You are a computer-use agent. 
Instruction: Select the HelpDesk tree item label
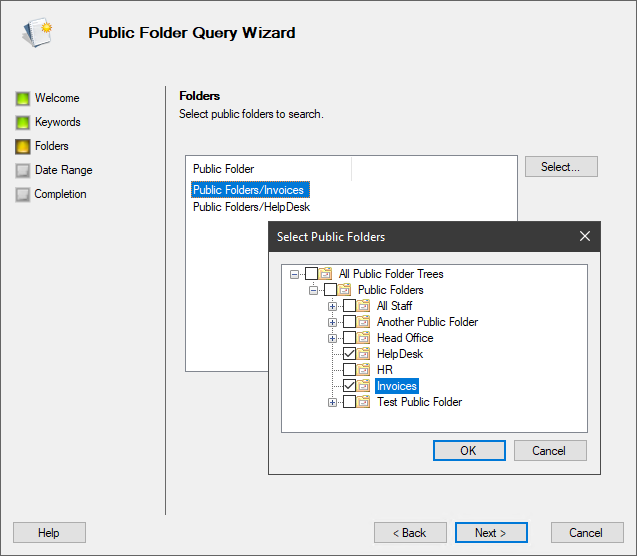pos(400,354)
